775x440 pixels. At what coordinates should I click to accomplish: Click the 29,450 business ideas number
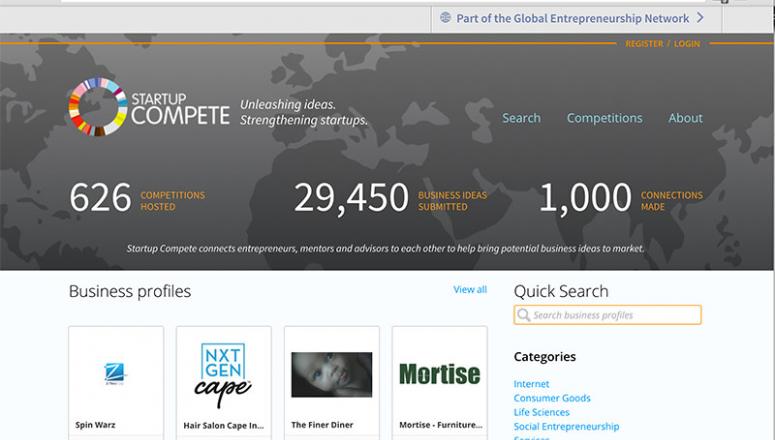[x=351, y=199]
